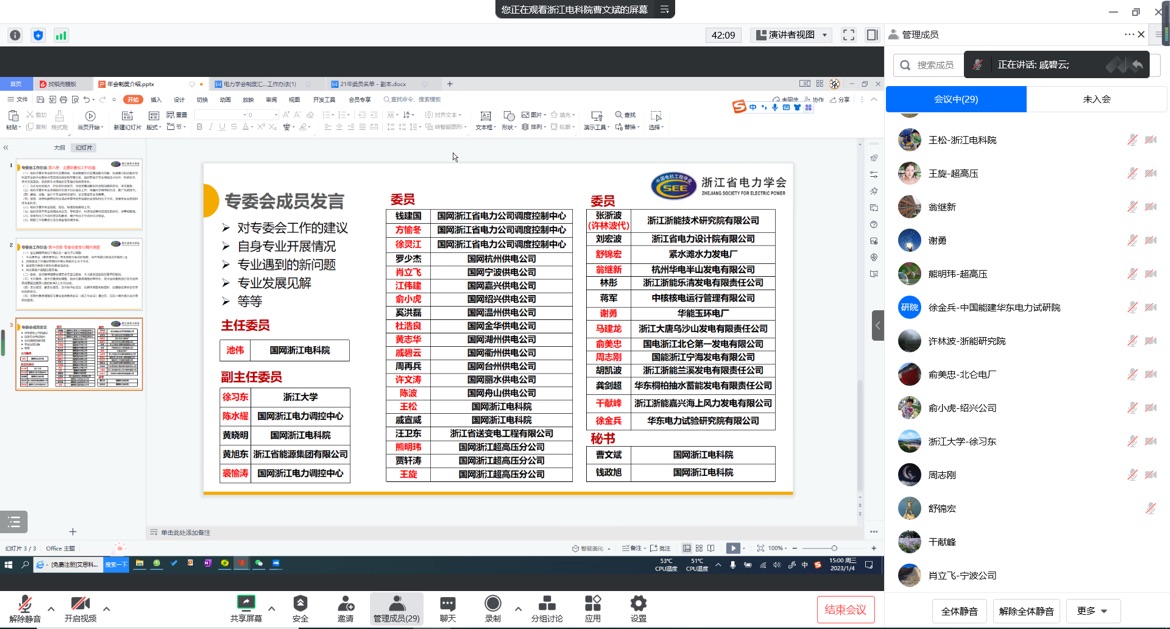The image size is (1170, 629).
Task: Click the 解除全体静音 button
Action: click(1026, 611)
